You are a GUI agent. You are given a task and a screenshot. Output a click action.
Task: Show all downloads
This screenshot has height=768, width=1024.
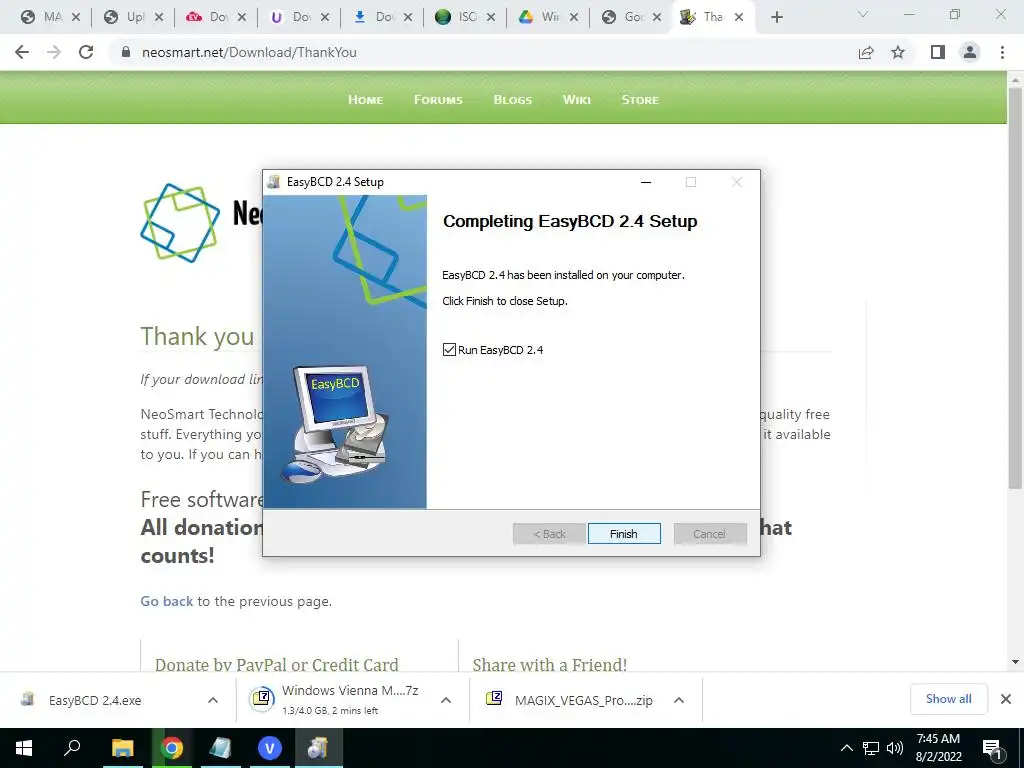tap(948, 699)
